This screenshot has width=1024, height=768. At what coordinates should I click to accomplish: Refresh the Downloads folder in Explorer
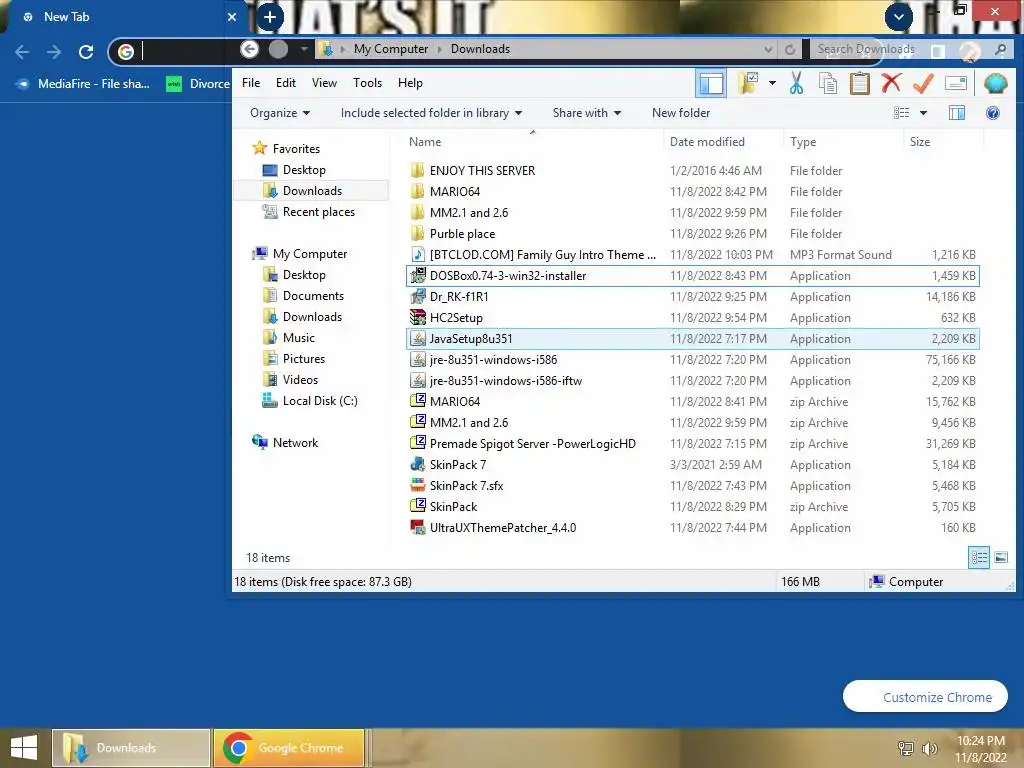coord(790,49)
